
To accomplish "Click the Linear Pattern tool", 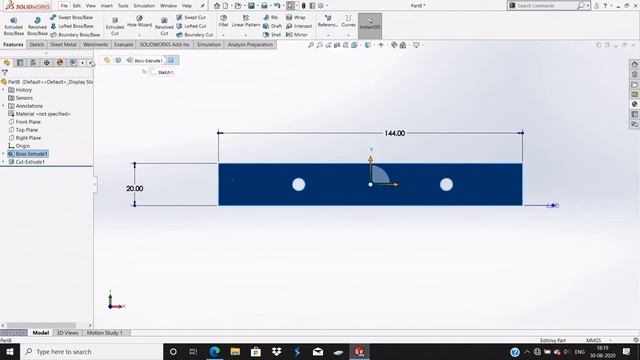I will tap(246, 21).
